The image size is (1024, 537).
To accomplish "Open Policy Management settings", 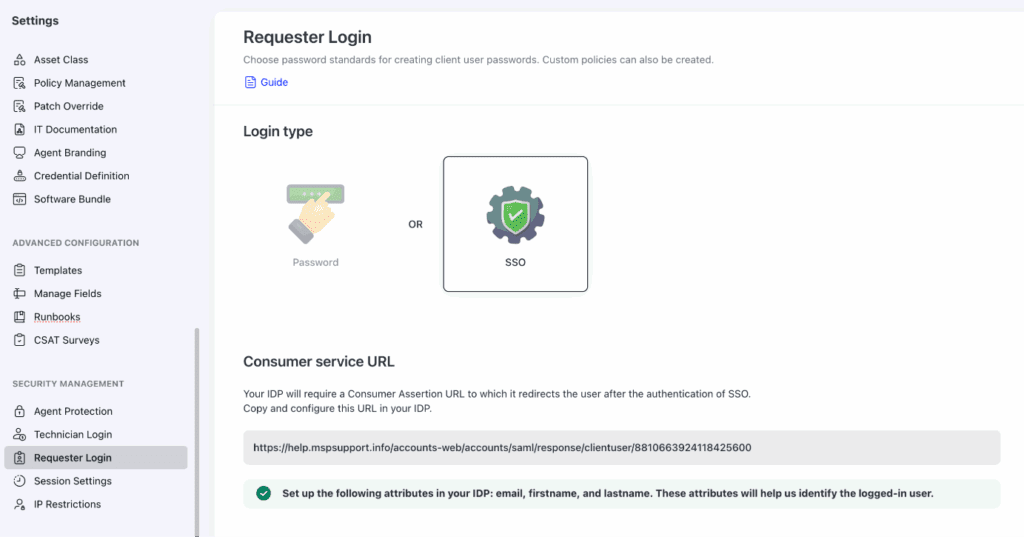I will pos(79,83).
